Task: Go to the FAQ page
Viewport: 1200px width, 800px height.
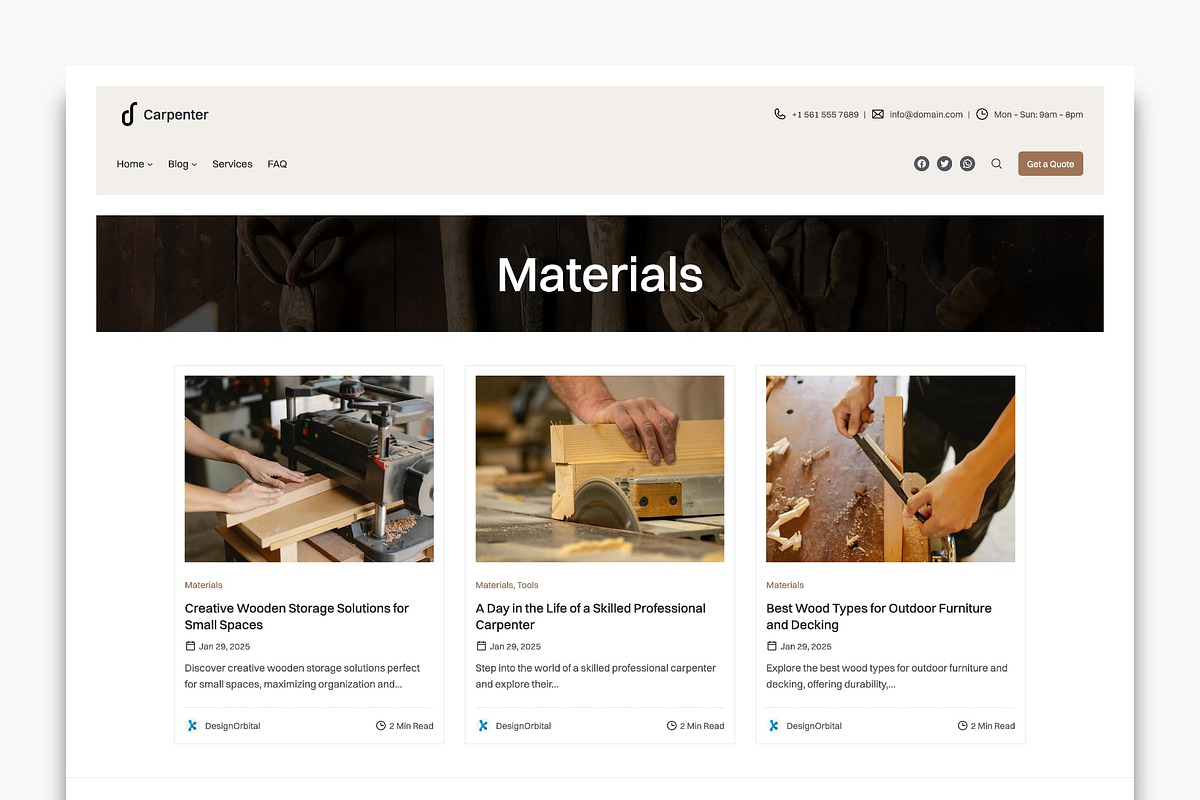Action: click(277, 164)
